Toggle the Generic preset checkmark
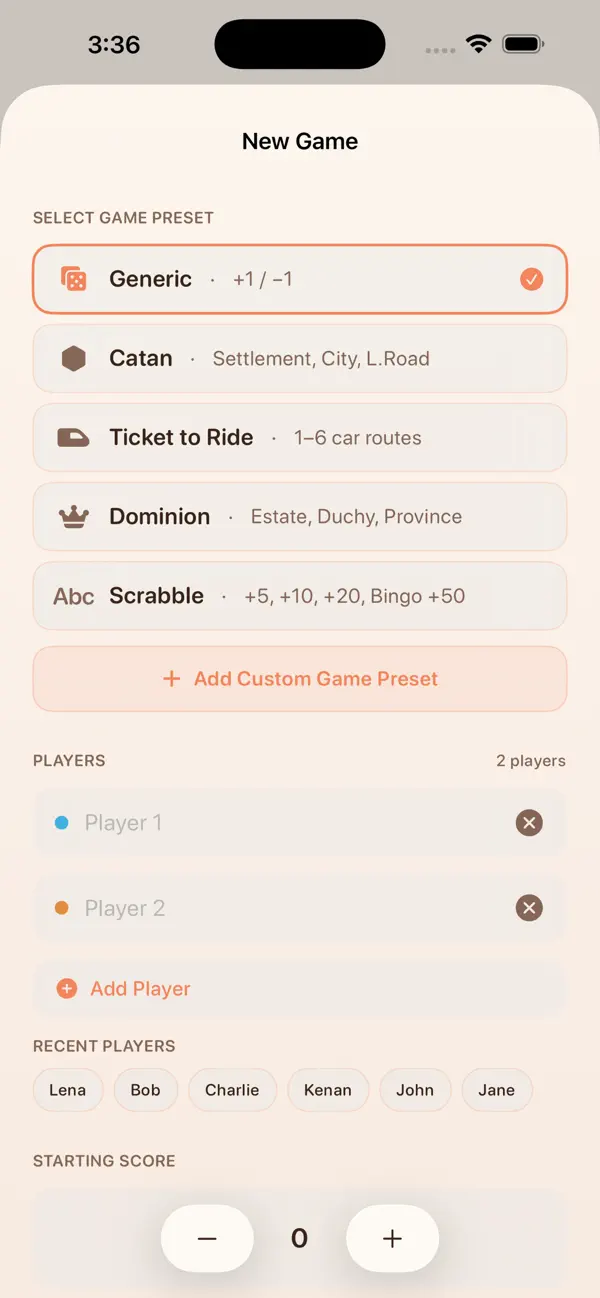 point(532,279)
